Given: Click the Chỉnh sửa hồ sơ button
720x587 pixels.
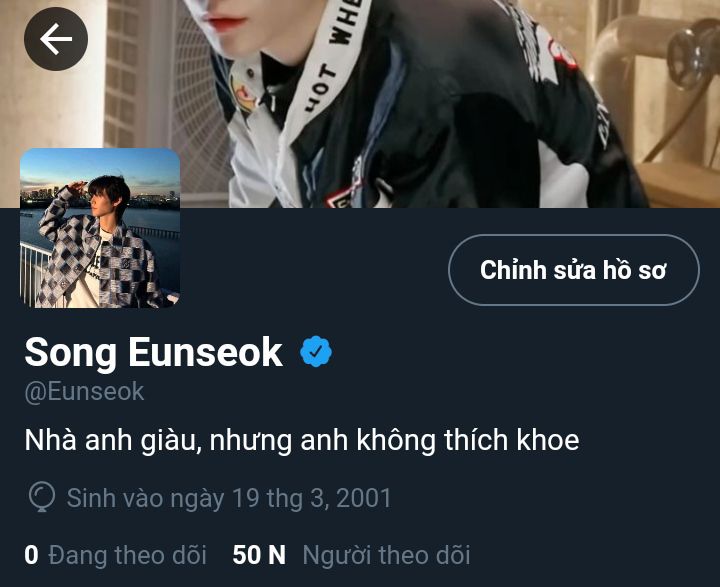Looking at the screenshot, I should (x=574, y=270).
